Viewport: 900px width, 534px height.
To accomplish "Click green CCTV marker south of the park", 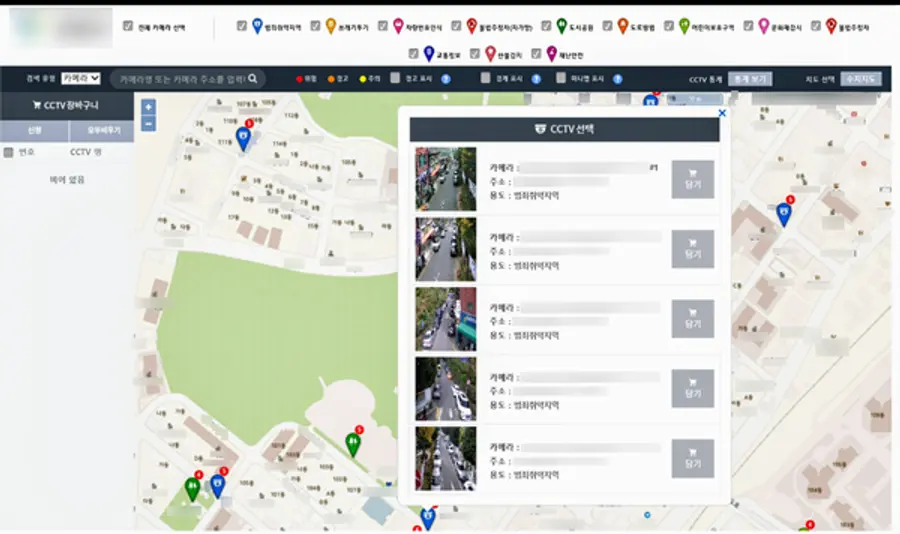I will (352, 444).
